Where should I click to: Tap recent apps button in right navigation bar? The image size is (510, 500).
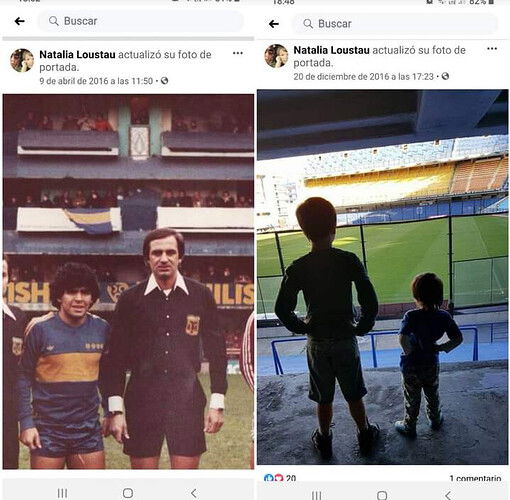coord(316,495)
